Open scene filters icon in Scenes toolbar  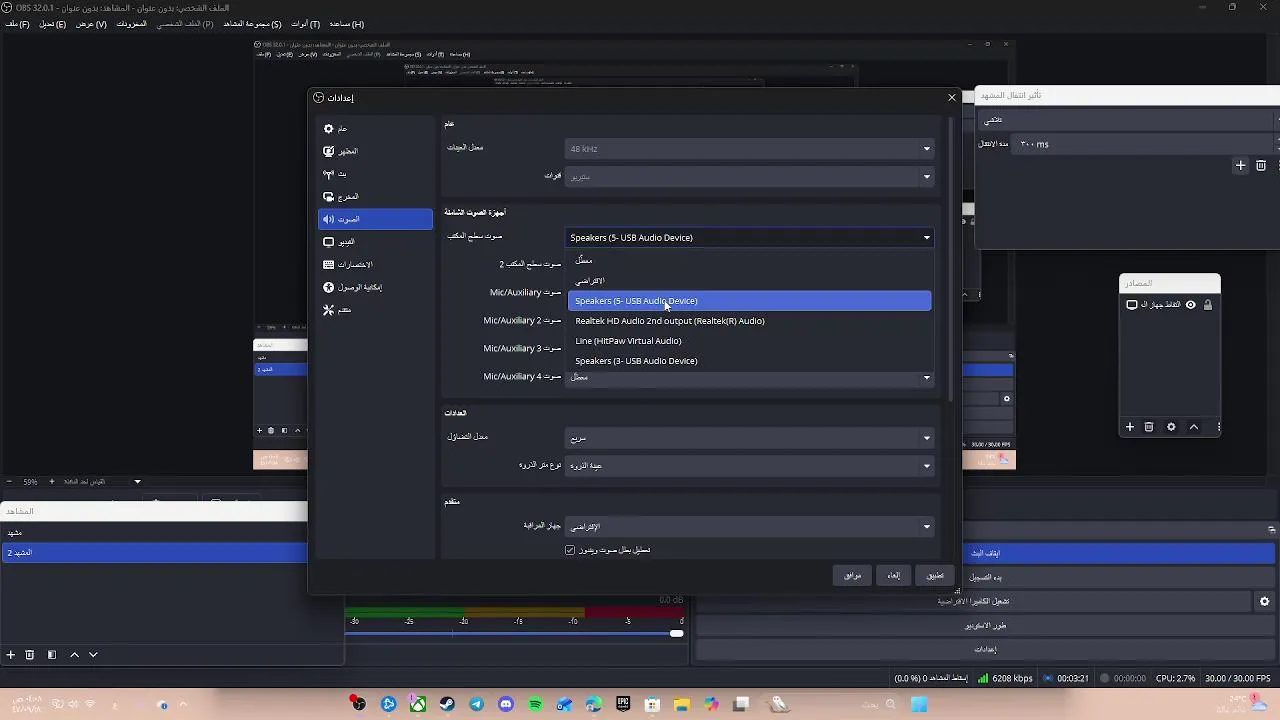[52, 655]
